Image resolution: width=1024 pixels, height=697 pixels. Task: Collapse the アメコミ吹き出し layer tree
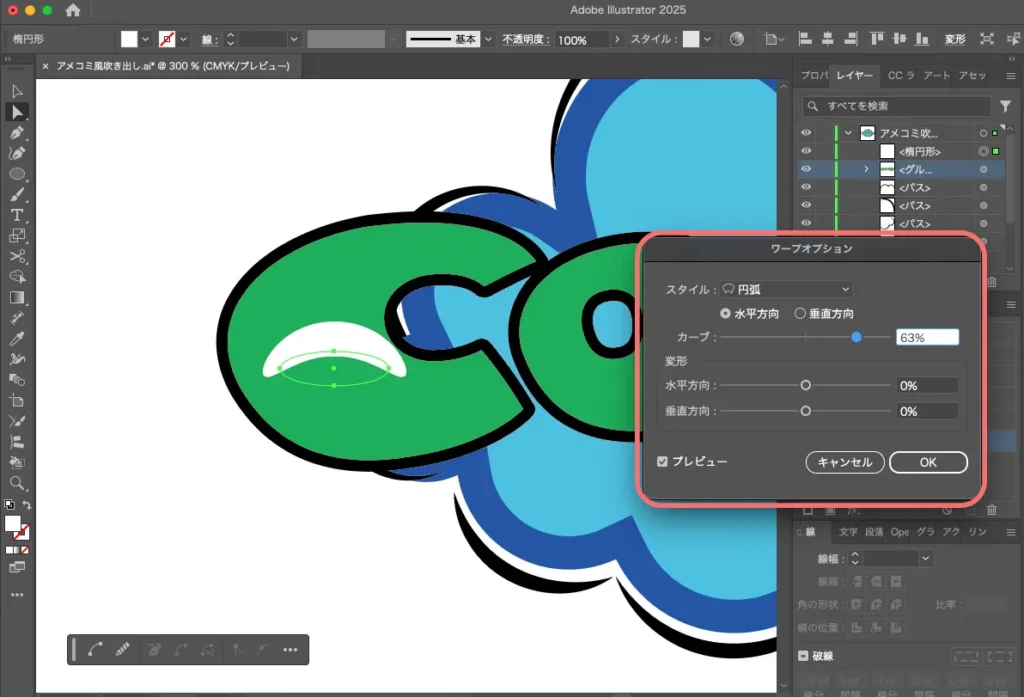pyautogui.click(x=849, y=133)
